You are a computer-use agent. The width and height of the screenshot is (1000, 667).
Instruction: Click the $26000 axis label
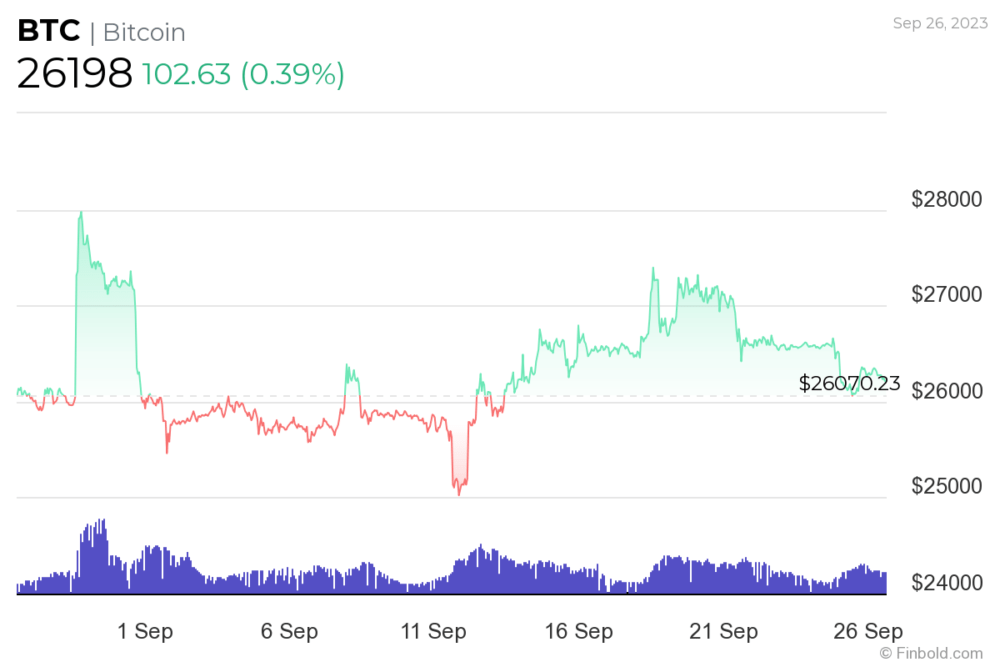946,390
